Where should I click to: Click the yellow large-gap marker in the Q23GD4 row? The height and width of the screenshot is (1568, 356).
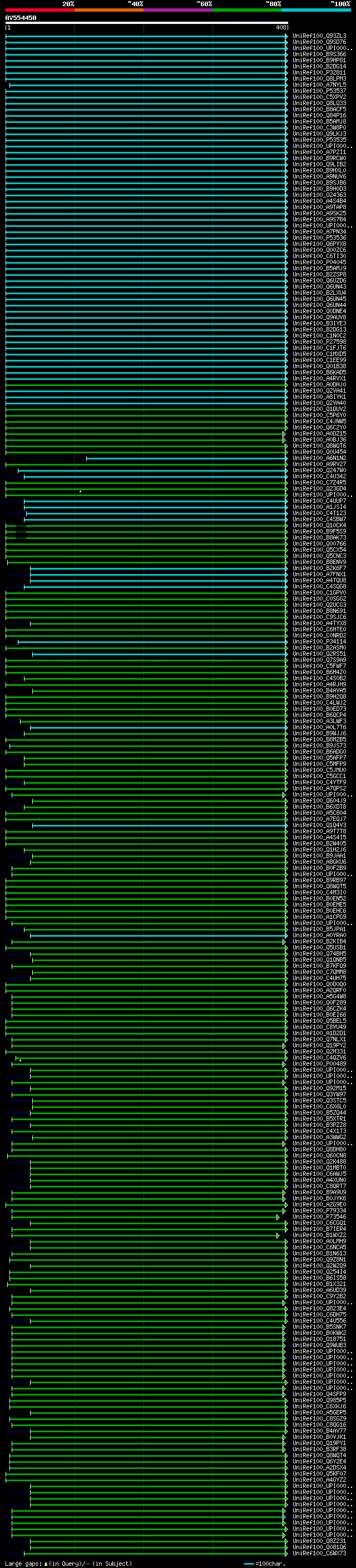(x=80, y=491)
